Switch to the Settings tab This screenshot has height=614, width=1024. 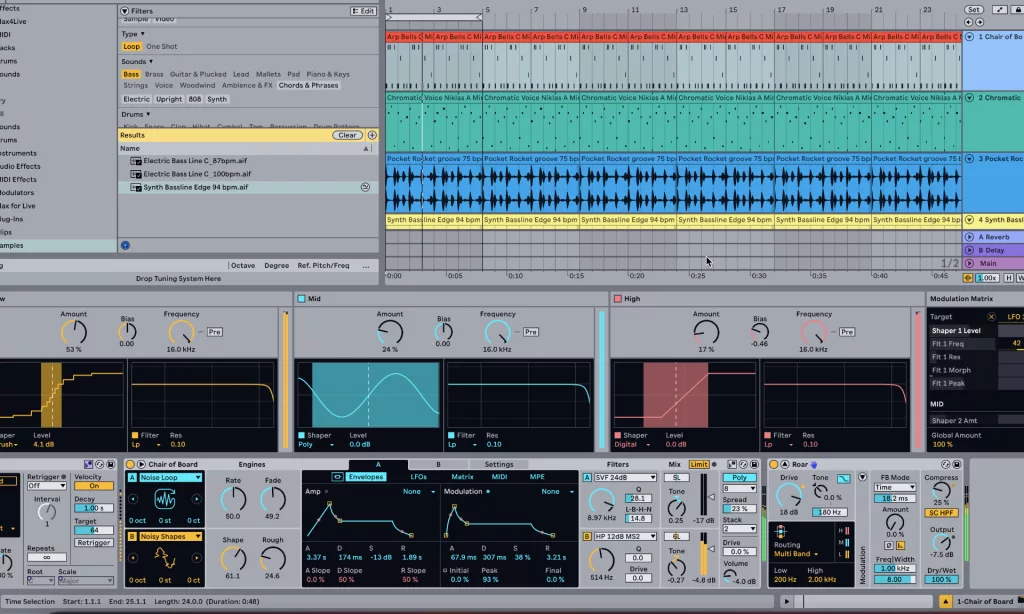click(x=498, y=464)
